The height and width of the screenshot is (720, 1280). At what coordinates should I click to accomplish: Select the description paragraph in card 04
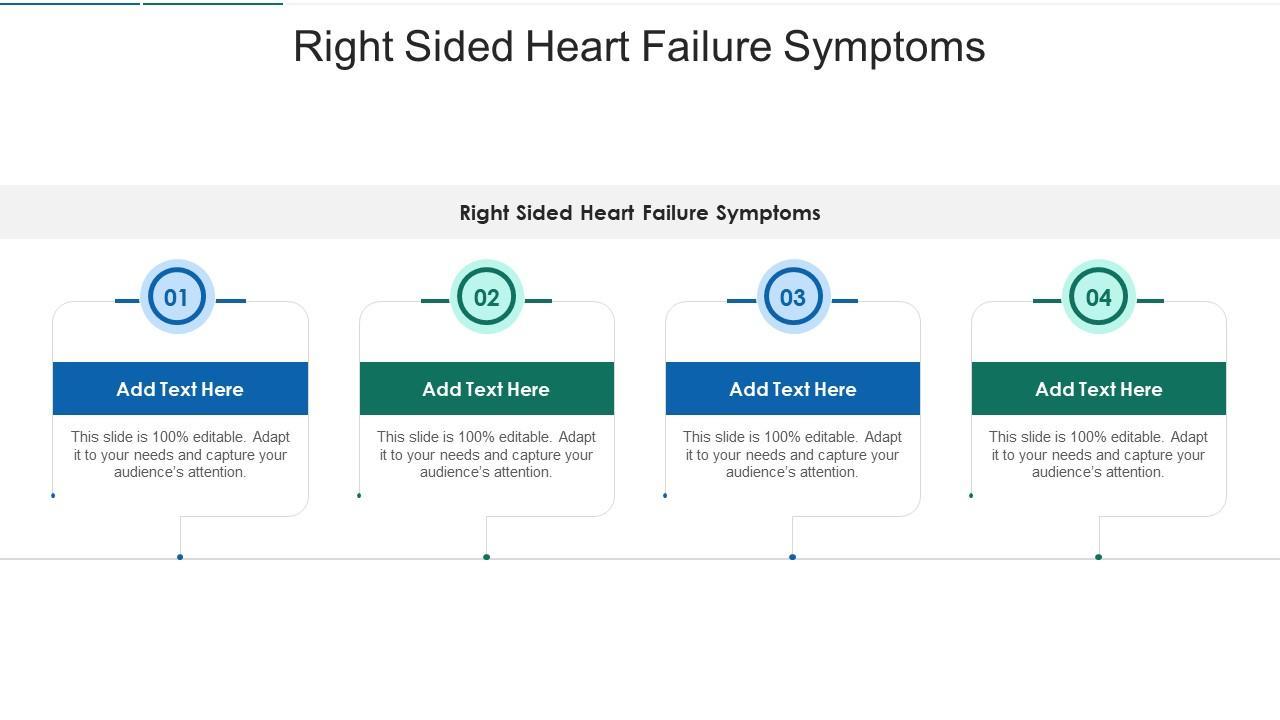tap(1099, 455)
